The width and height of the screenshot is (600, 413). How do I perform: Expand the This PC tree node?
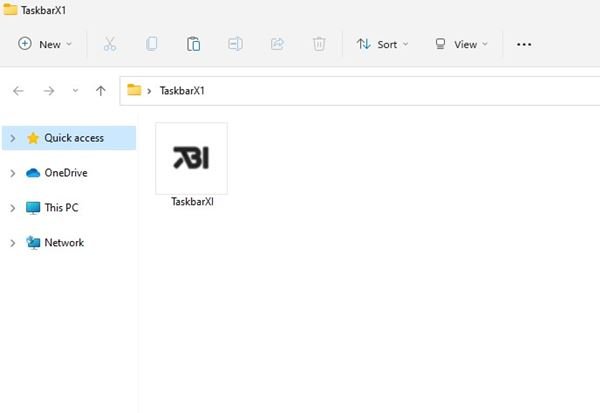(13, 208)
